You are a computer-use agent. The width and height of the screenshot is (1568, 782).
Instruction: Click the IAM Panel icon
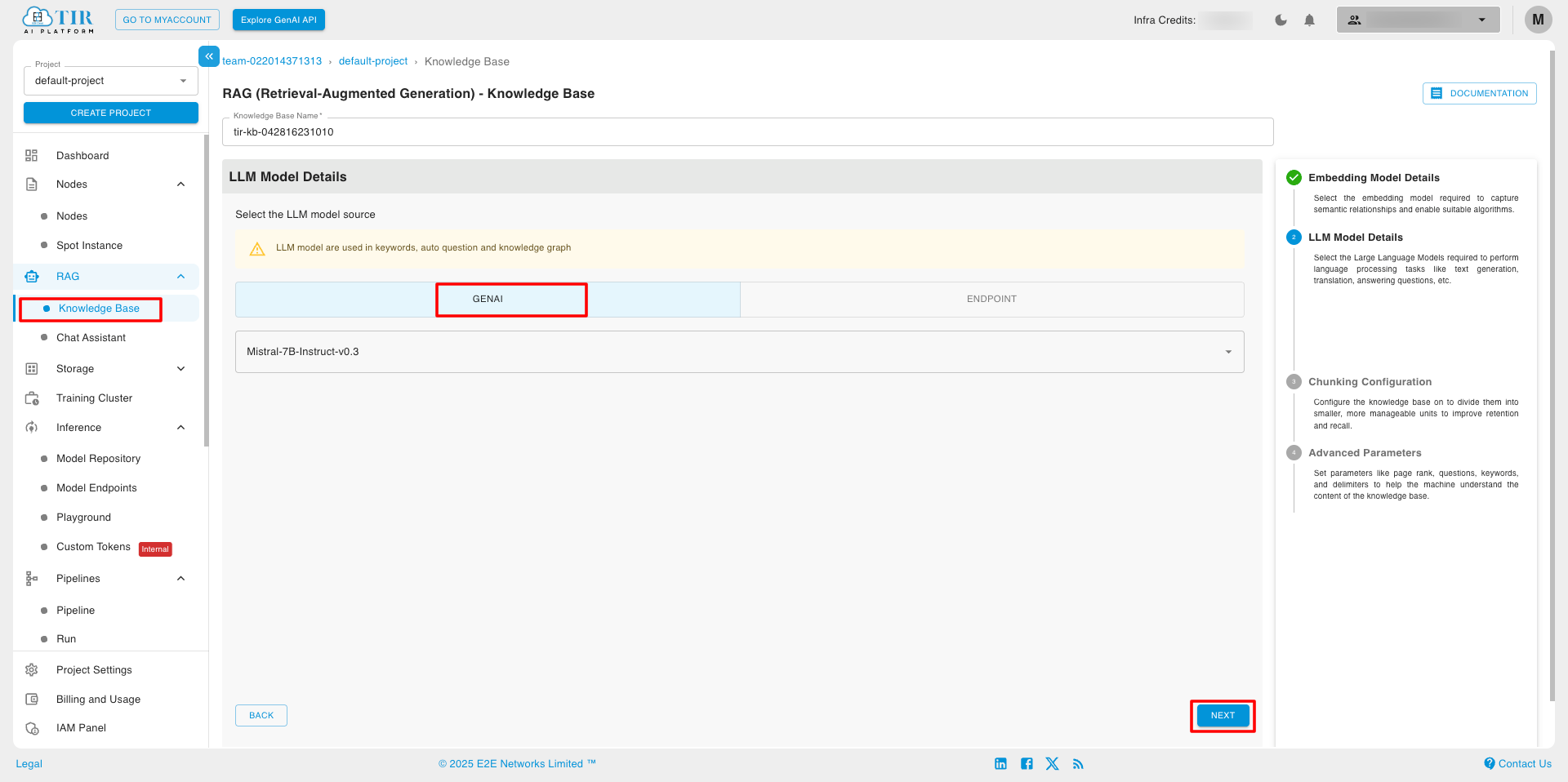[x=32, y=728]
